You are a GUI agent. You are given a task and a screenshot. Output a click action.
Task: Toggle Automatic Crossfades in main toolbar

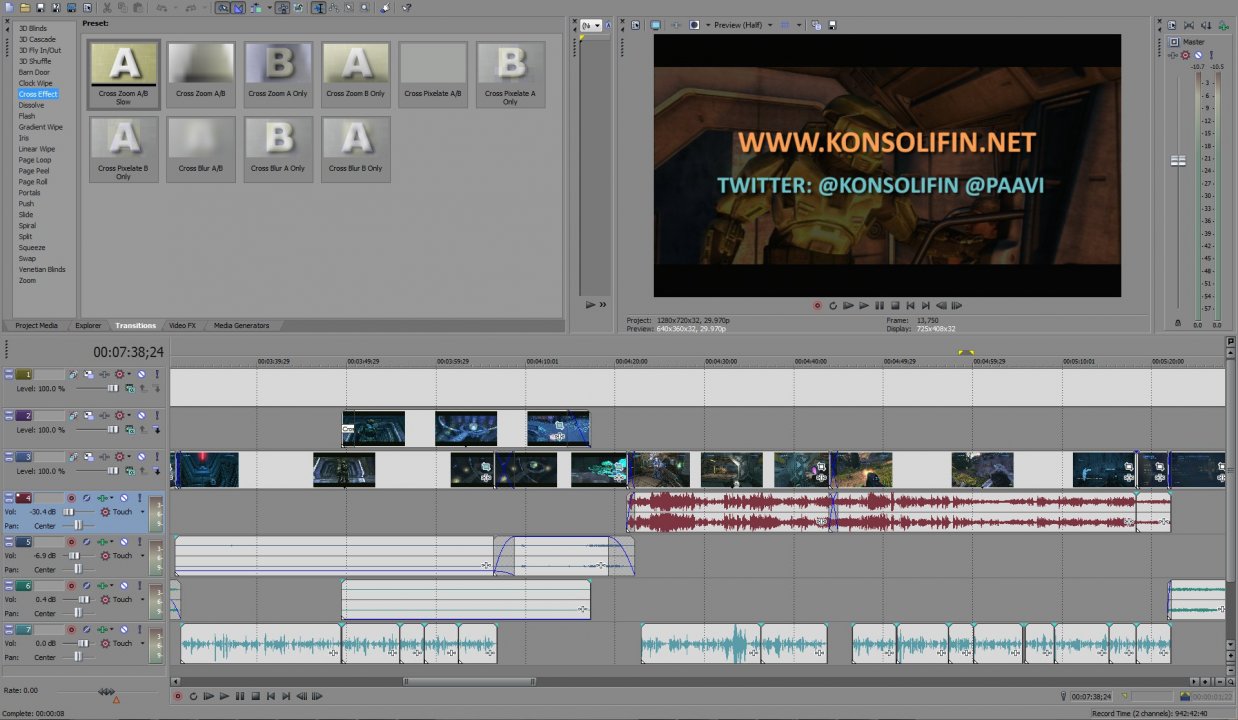coord(238,8)
